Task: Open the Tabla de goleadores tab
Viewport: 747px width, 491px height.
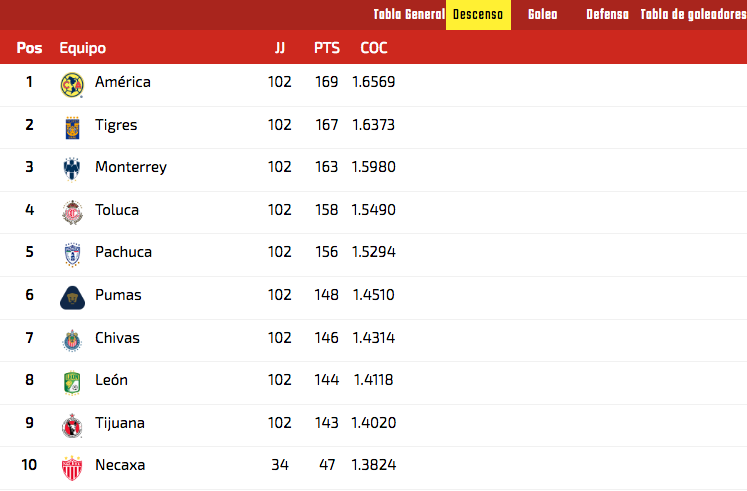Action: click(x=693, y=15)
